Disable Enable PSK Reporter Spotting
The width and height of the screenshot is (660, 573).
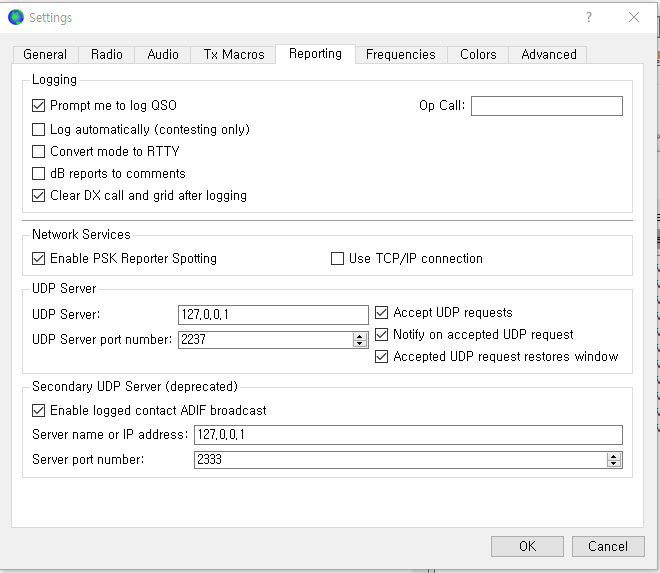[x=39, y=258]
